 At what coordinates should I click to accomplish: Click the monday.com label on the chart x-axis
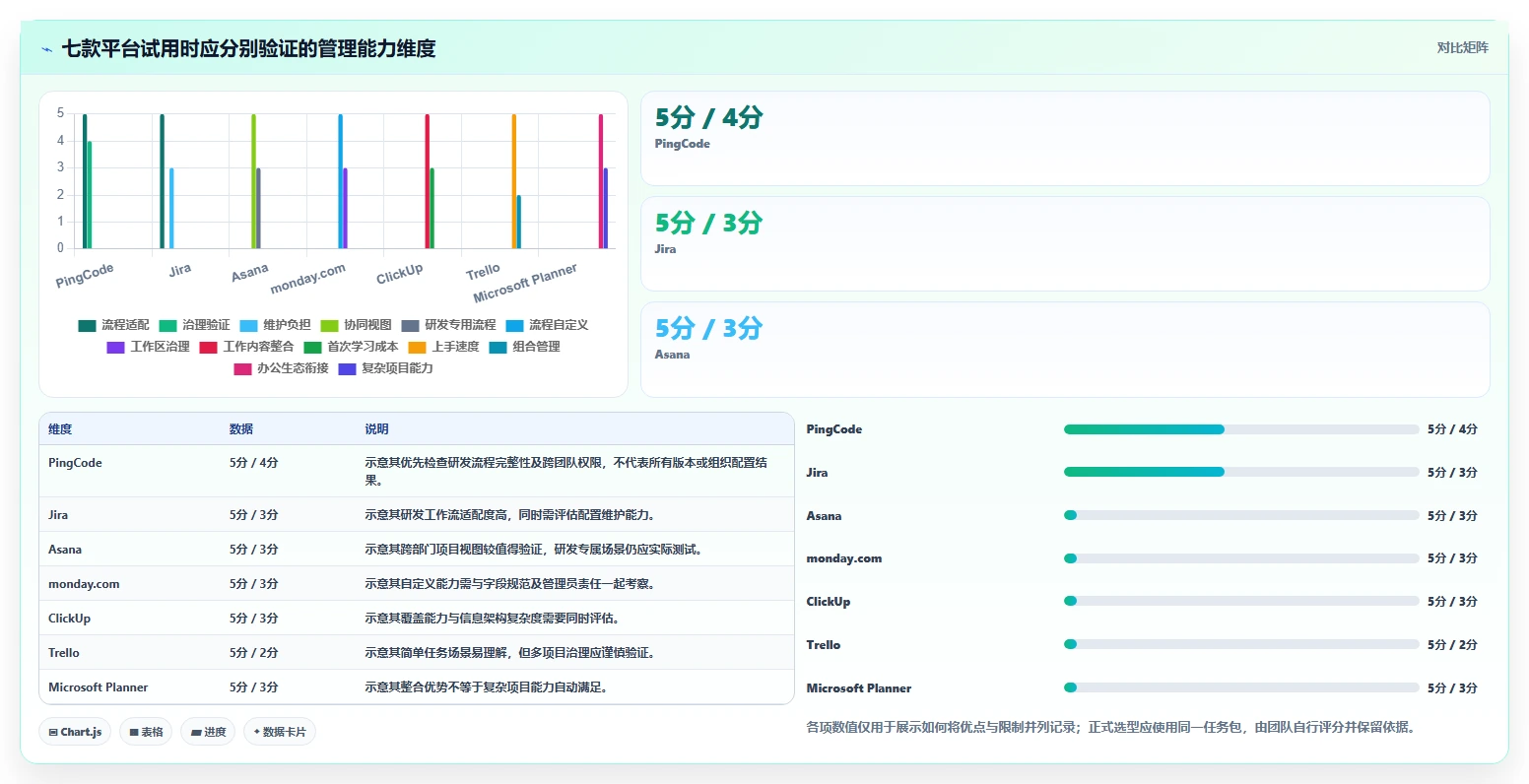coord(308,279)
